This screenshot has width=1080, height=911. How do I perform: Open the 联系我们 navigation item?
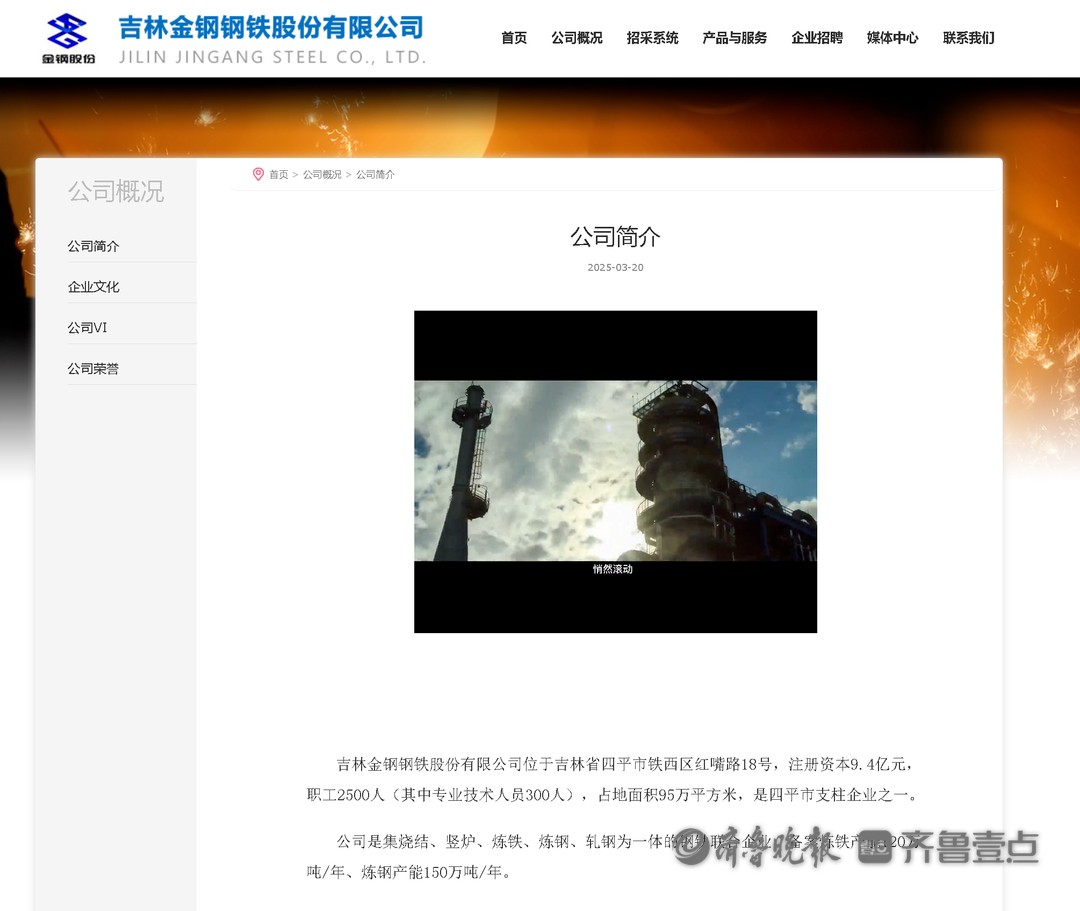point(968,38)
